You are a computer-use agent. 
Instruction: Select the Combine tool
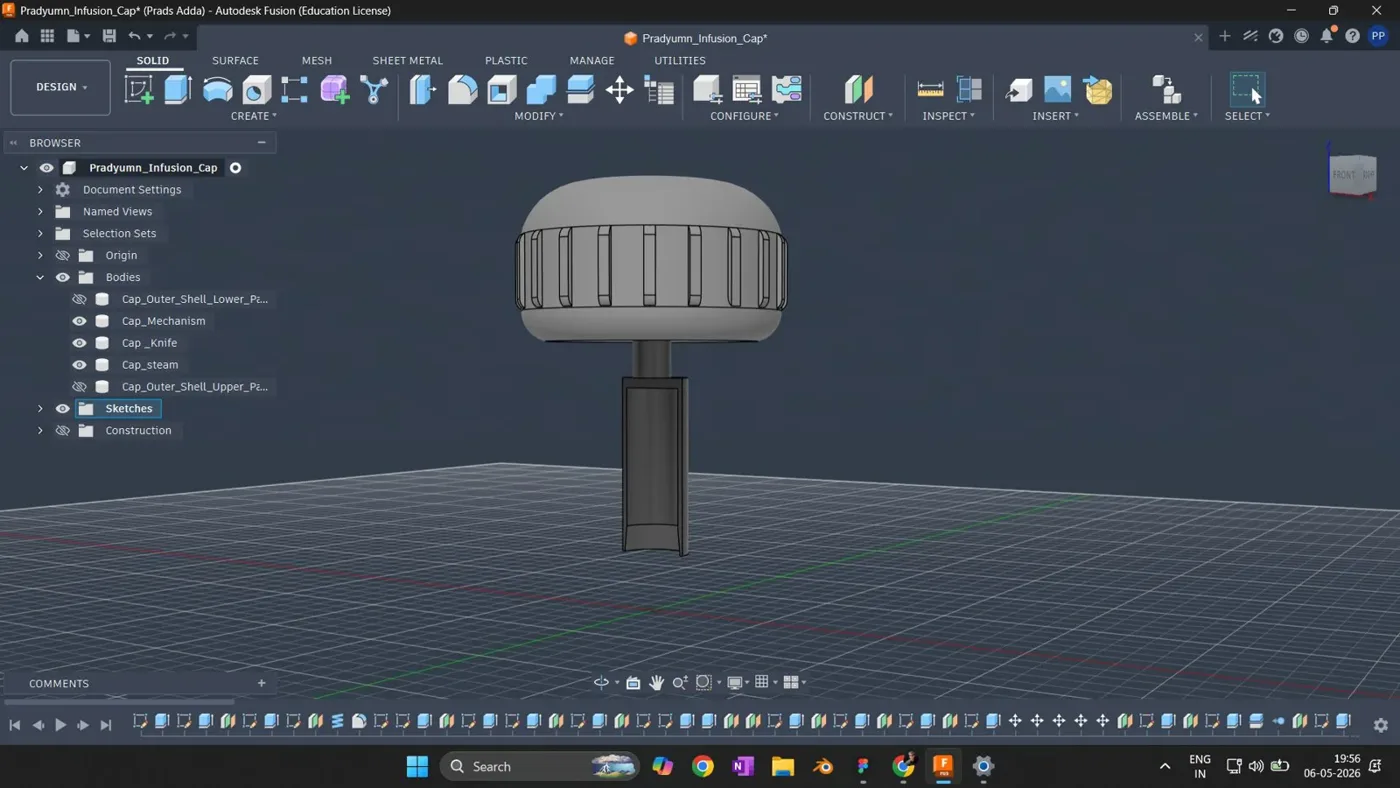[541, 89]
